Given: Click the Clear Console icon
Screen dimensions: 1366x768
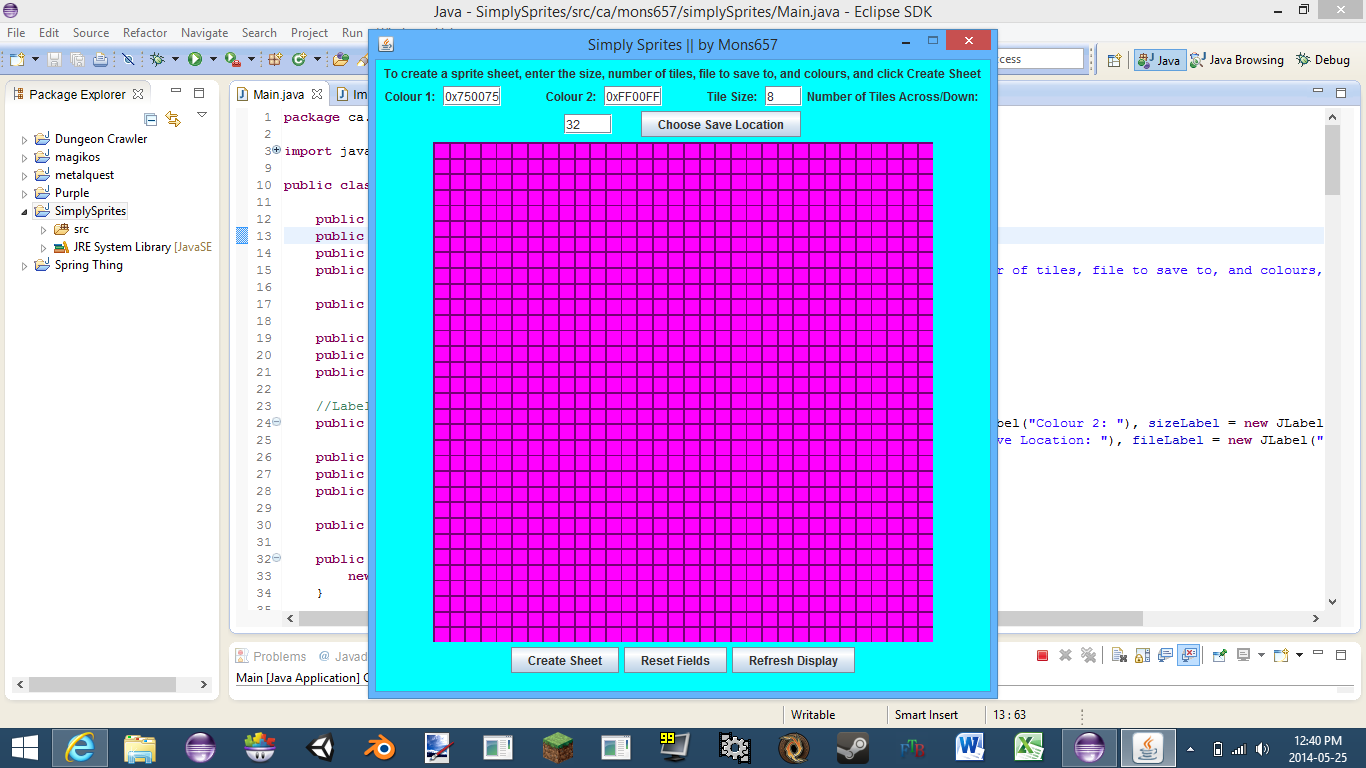Looking at the screenshot, I should [x=1119, y=656].
